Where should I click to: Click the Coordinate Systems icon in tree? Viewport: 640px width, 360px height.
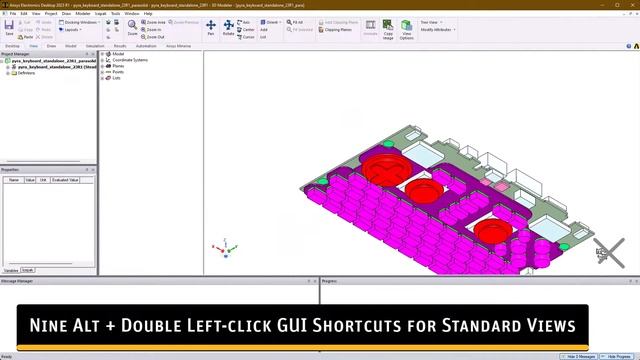(x=109, y=60)
